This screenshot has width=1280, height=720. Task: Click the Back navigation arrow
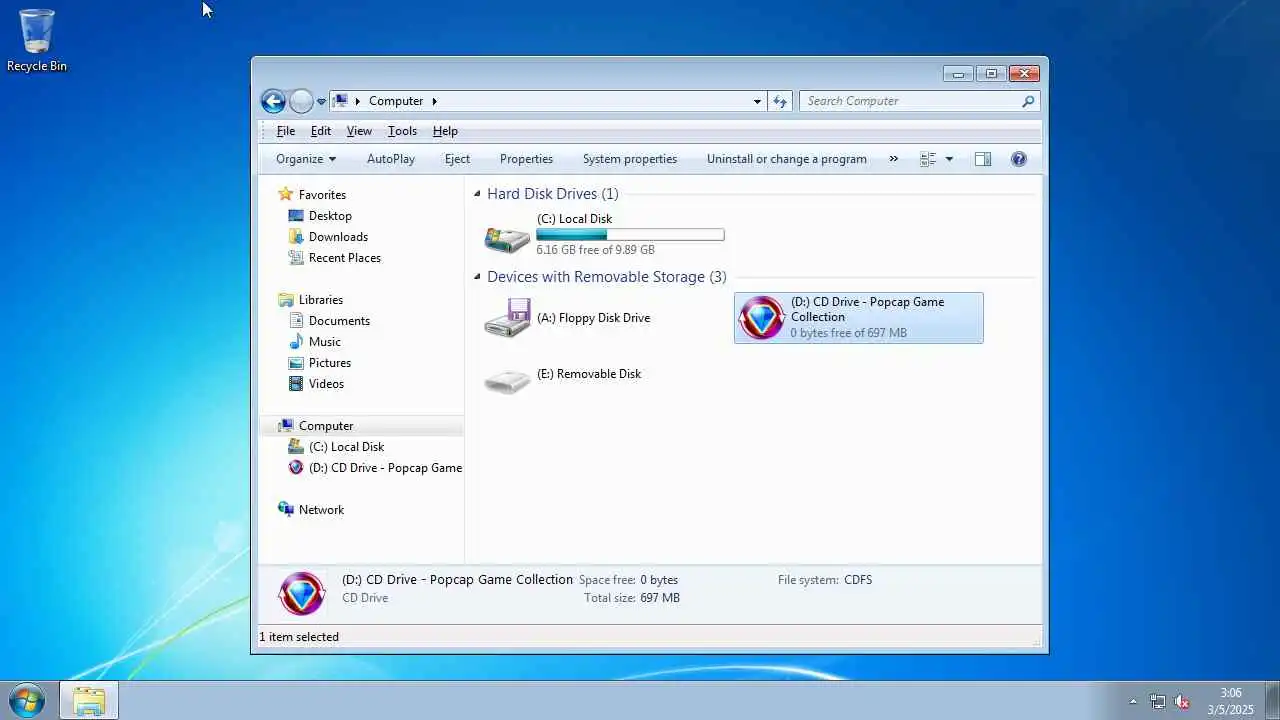click(273, 101)
